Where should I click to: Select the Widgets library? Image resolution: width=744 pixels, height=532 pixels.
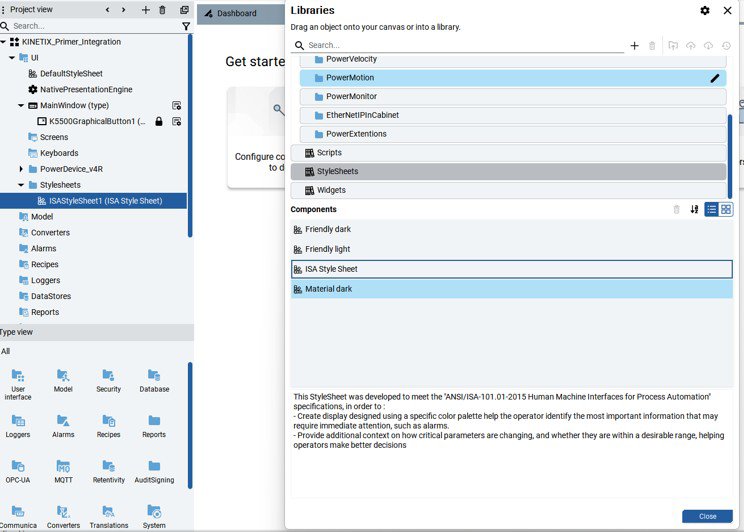[508, 190]
